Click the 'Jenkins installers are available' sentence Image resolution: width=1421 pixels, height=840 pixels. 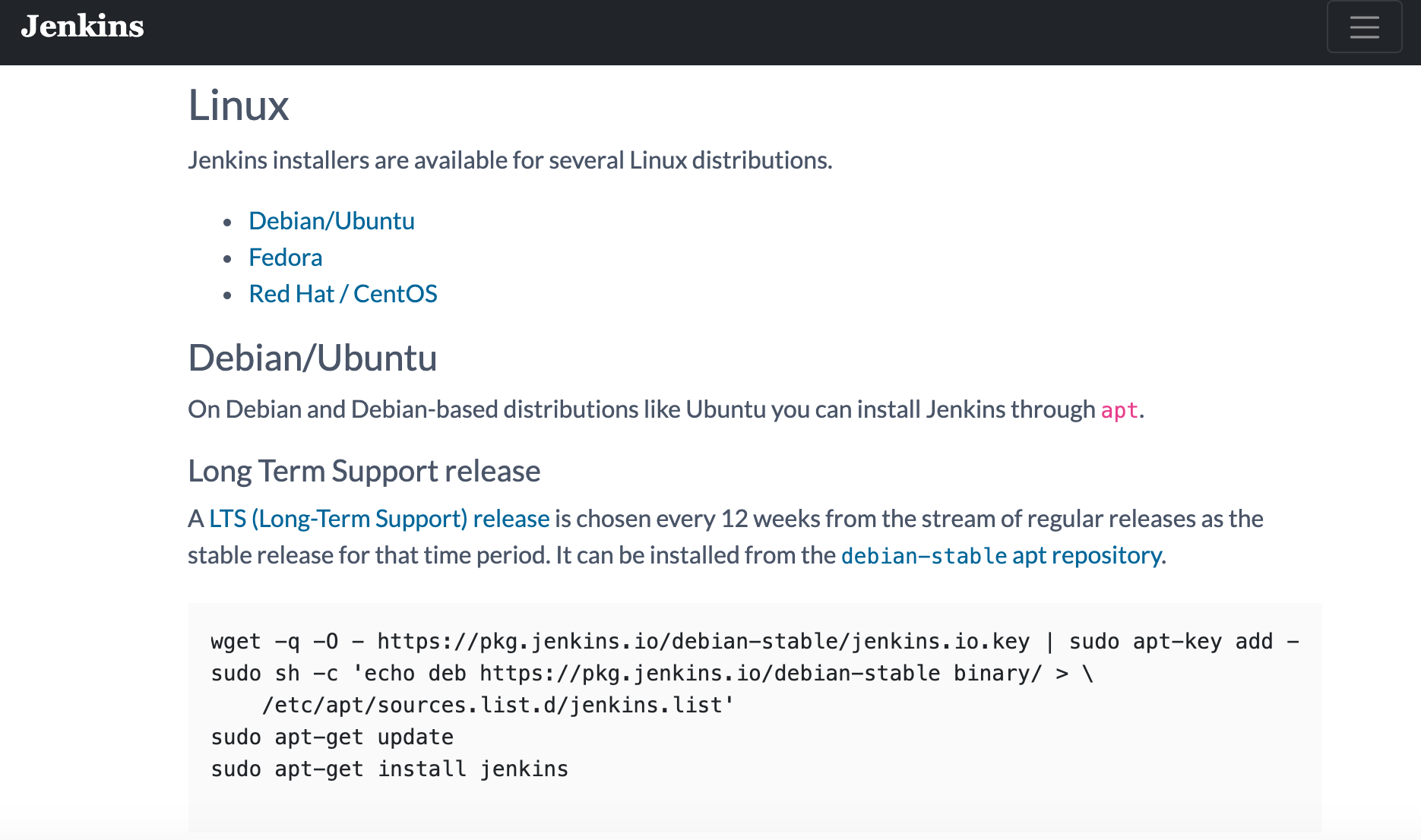510,160
